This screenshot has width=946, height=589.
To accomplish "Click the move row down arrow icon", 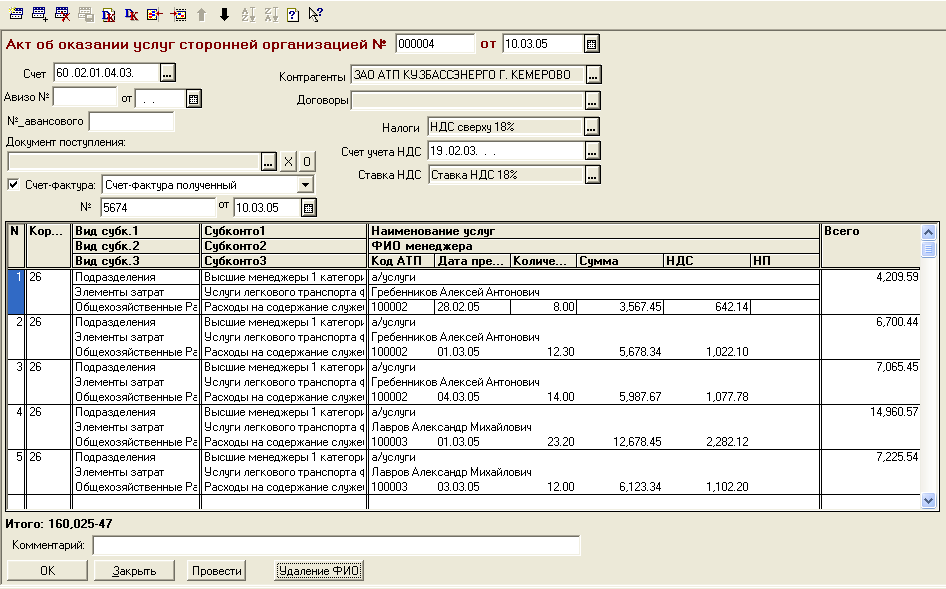I will click(x=224, y=14).
